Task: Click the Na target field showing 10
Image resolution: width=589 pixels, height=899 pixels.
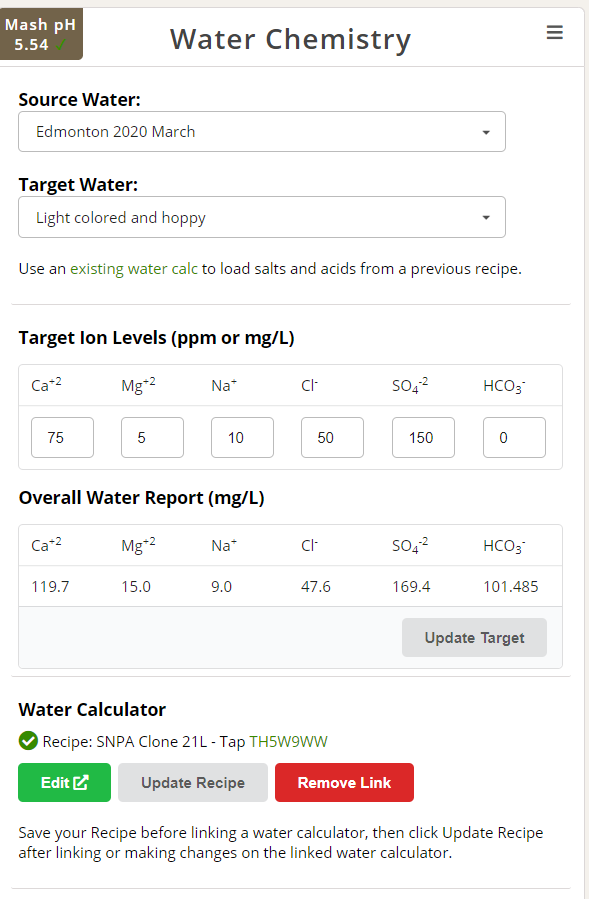Action: [x=243, y=437]
